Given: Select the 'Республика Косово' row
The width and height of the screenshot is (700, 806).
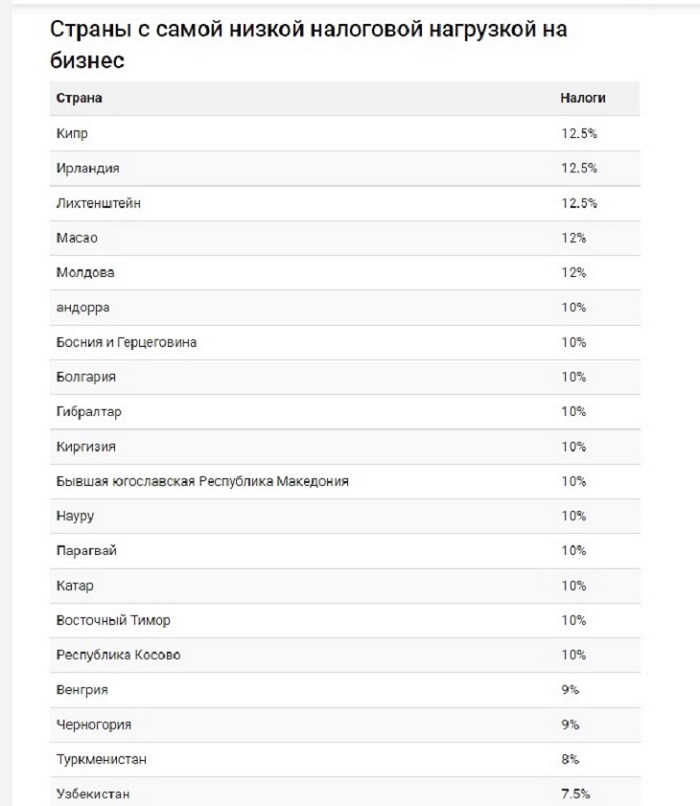Looking at the screenshot, I should point(345,655).
